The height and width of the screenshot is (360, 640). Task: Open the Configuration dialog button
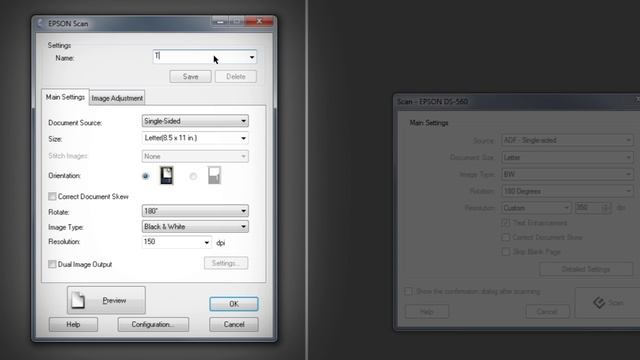point(153,324)
